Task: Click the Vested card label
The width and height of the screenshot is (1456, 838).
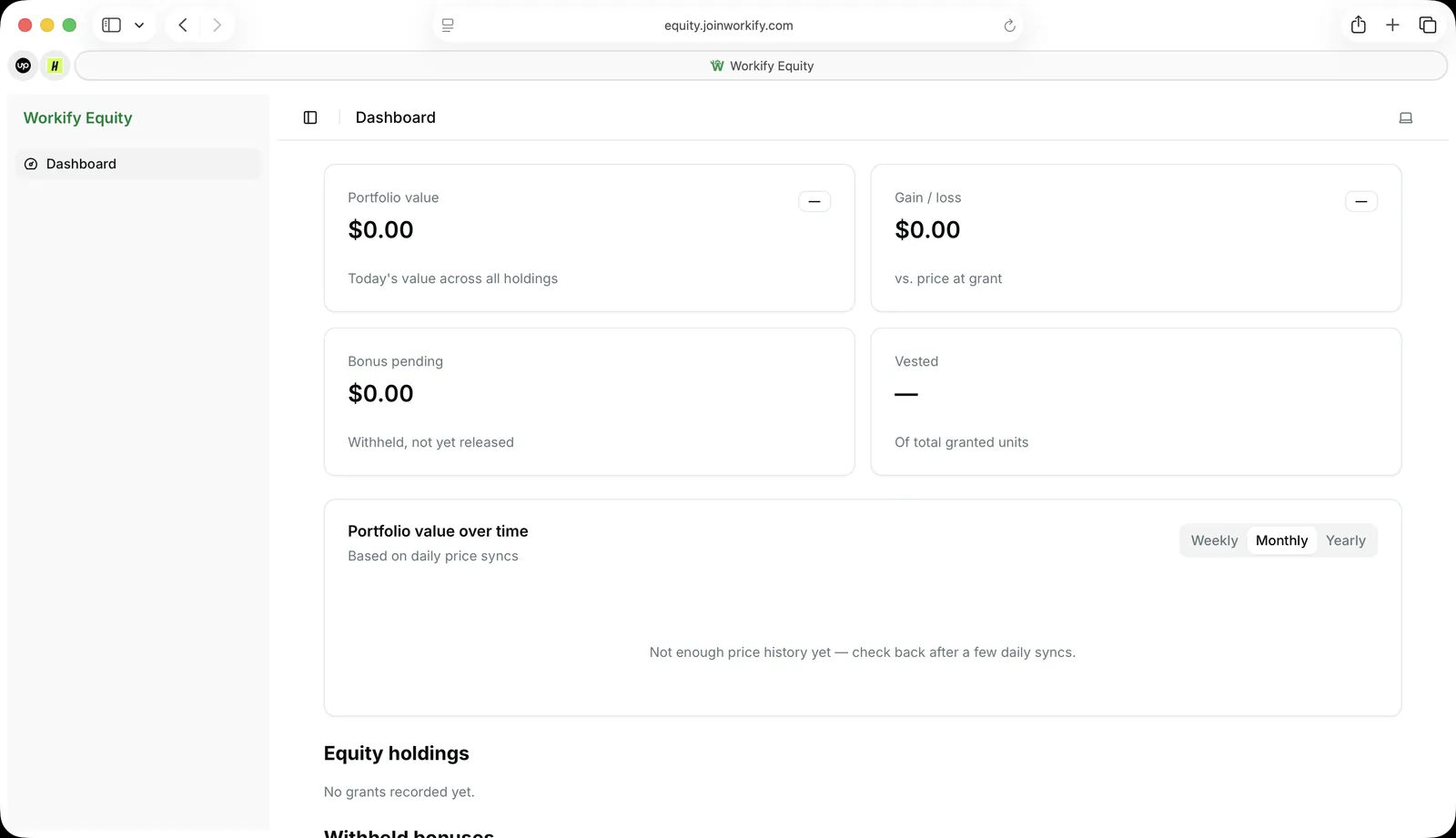Action: click(x=916, y=361)
